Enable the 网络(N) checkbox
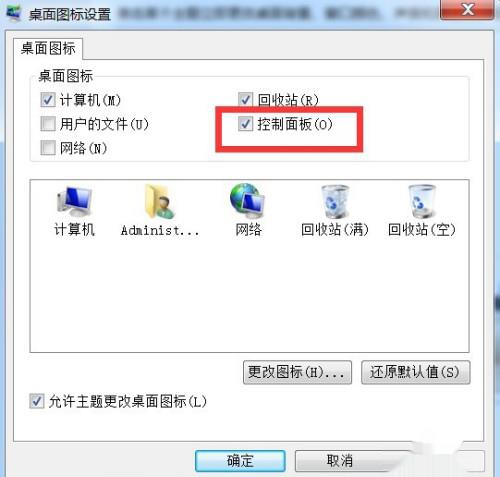 click(x=48, y=148)
